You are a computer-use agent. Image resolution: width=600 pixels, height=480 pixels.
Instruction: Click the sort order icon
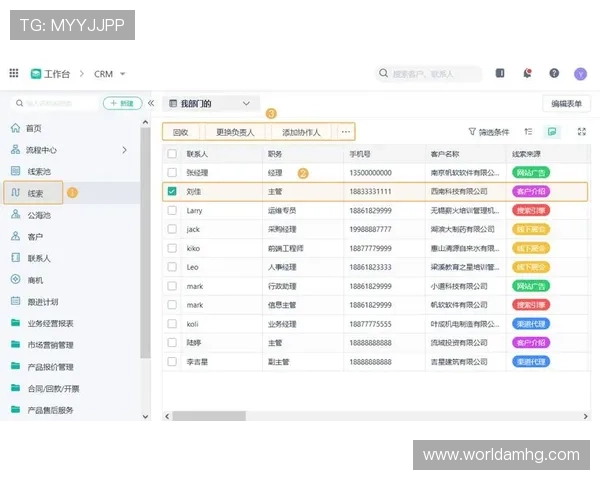pos(528,132)
